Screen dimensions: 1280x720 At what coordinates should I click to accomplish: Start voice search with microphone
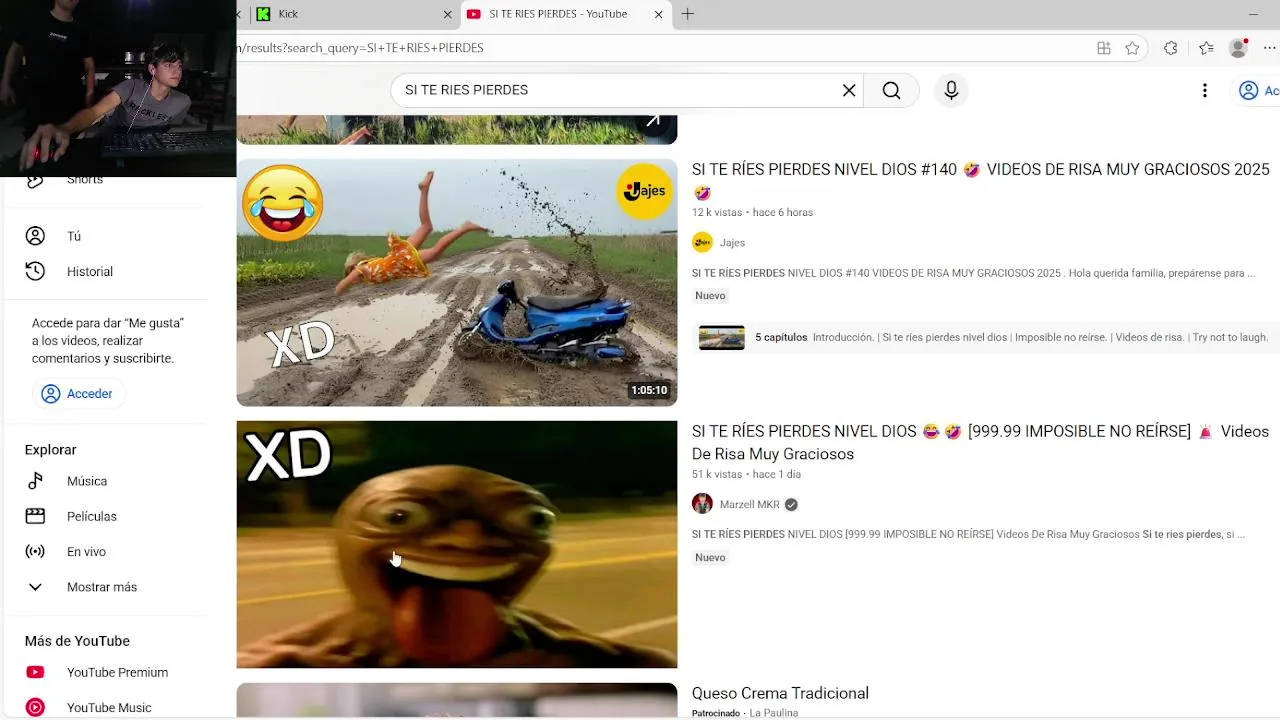coord(951,90)
